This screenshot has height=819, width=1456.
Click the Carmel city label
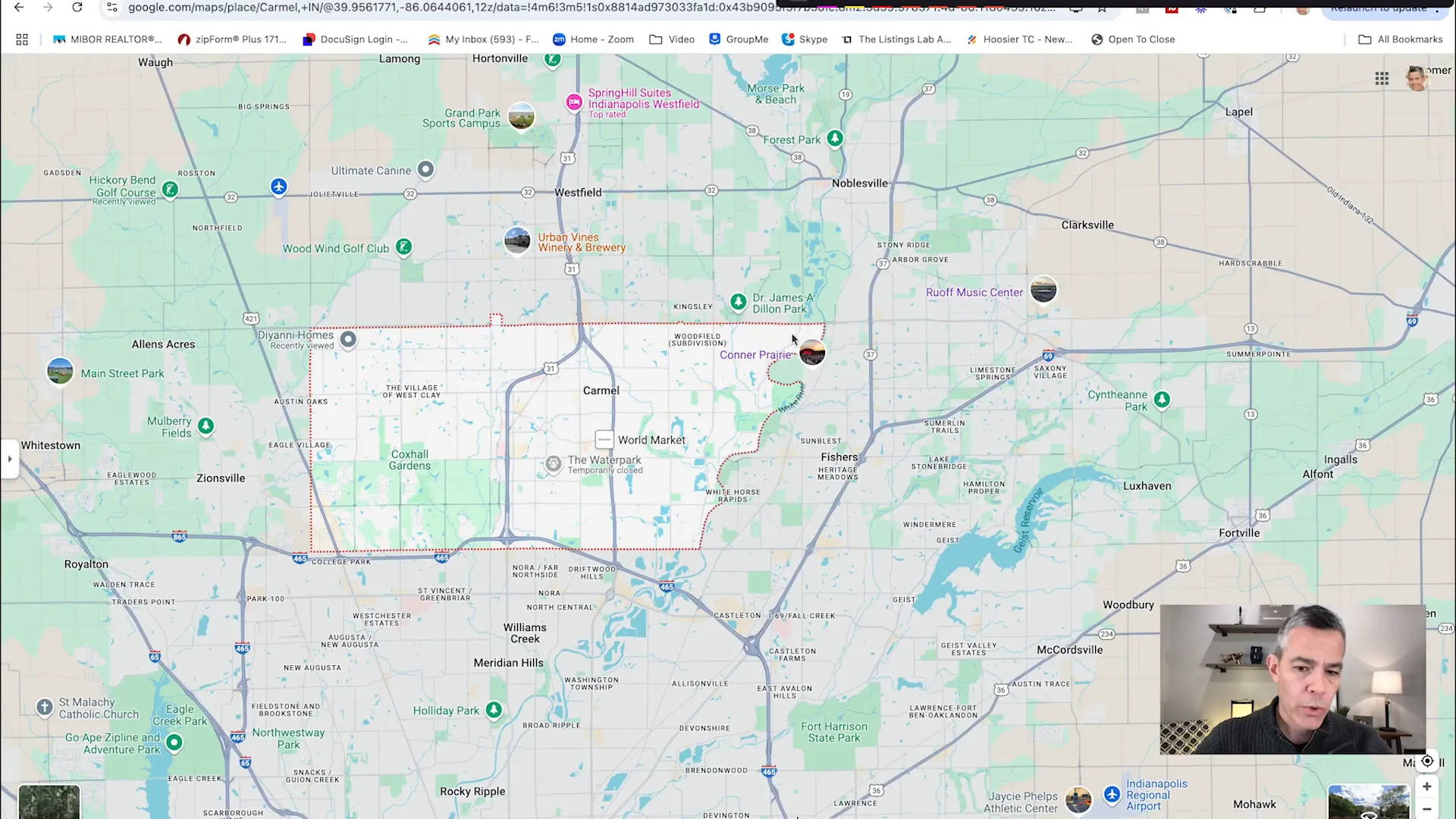[x=601, y=391]
